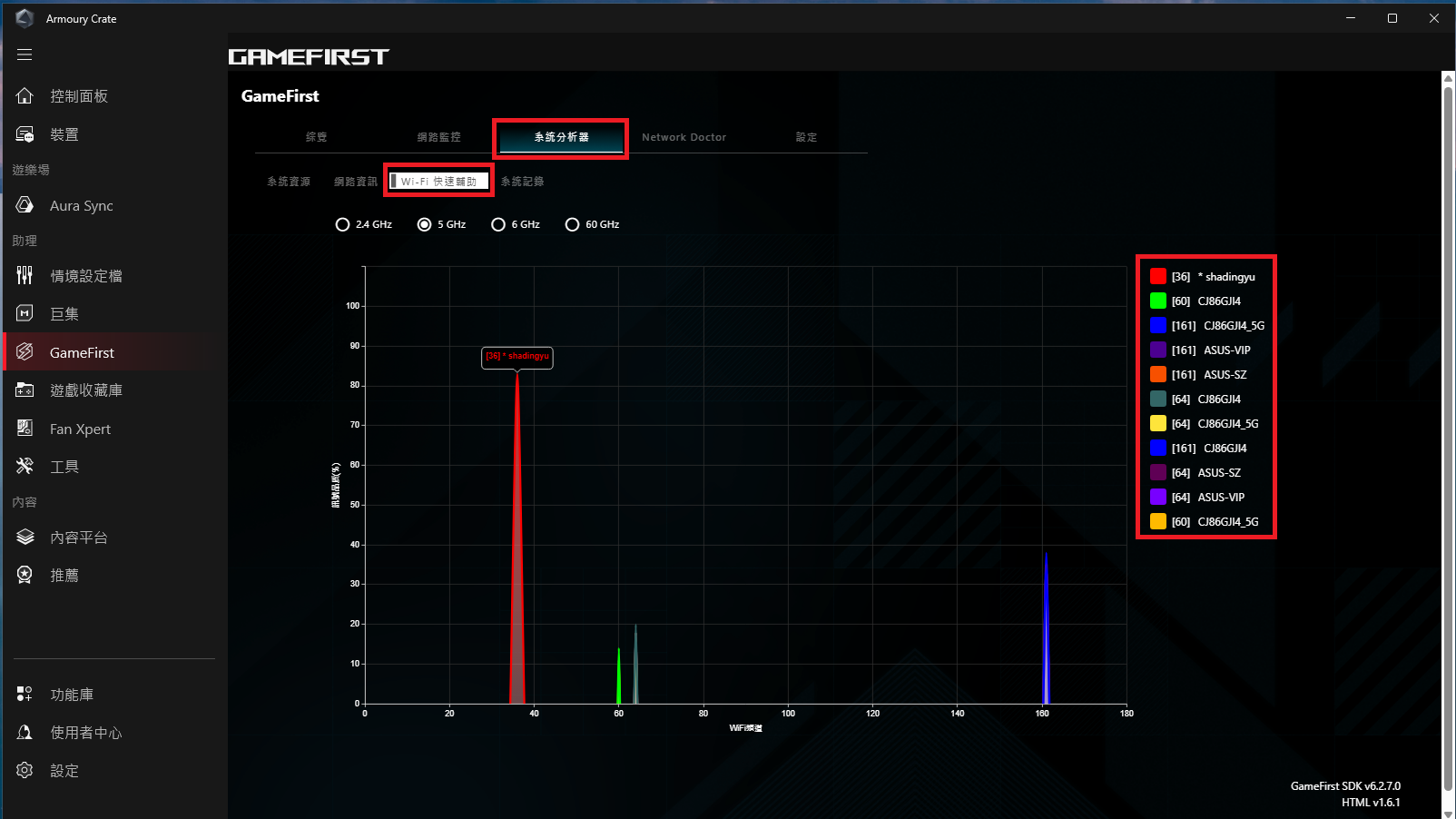
Task: Toggle the hamburger menu in the sidebar
Action: click(x=25, y=54)
